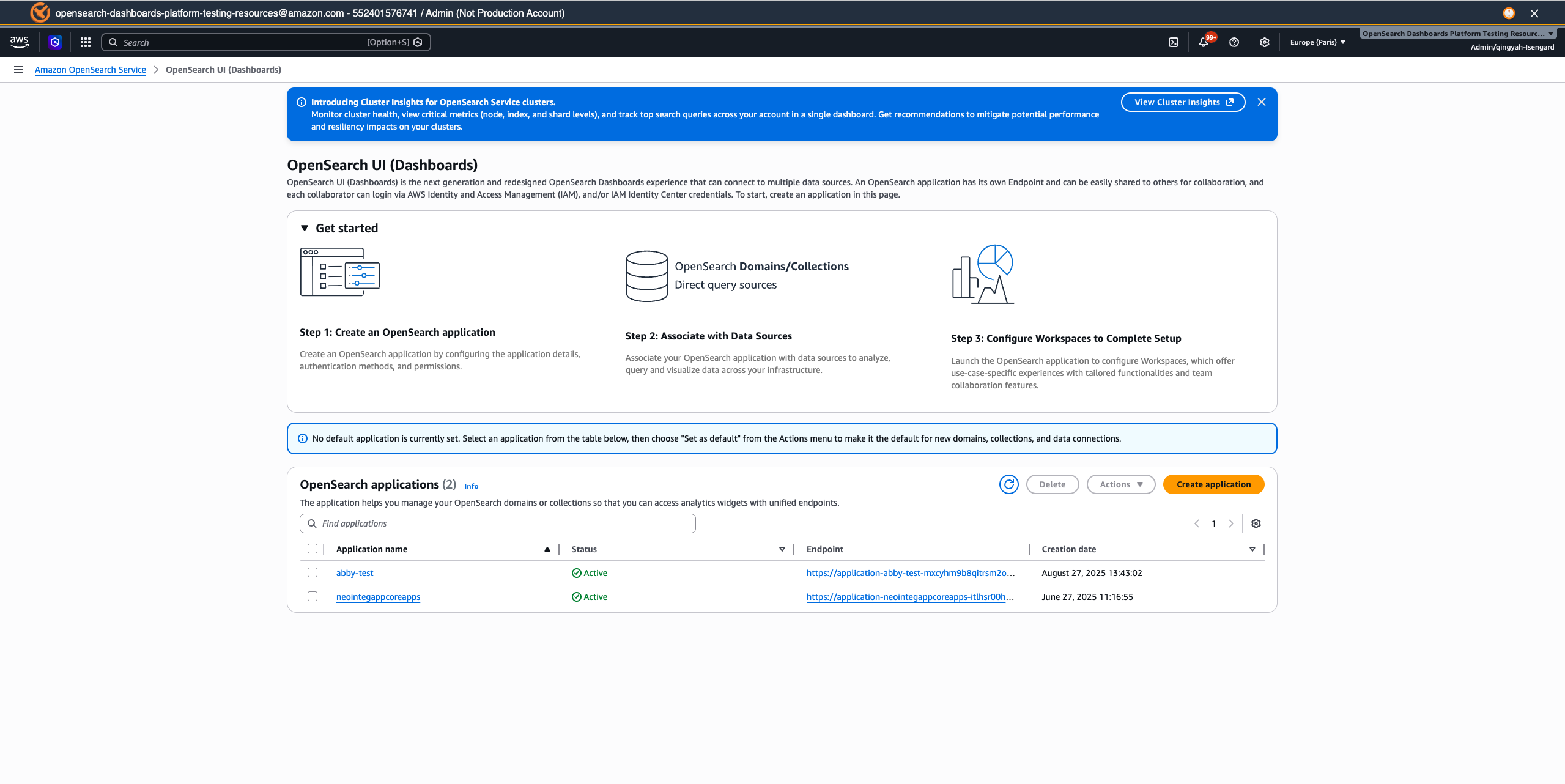The width and height of the screenshot is (1565, 784).
Task: Click Active status icon for abby-test
Action: click(x=577, y=573)
